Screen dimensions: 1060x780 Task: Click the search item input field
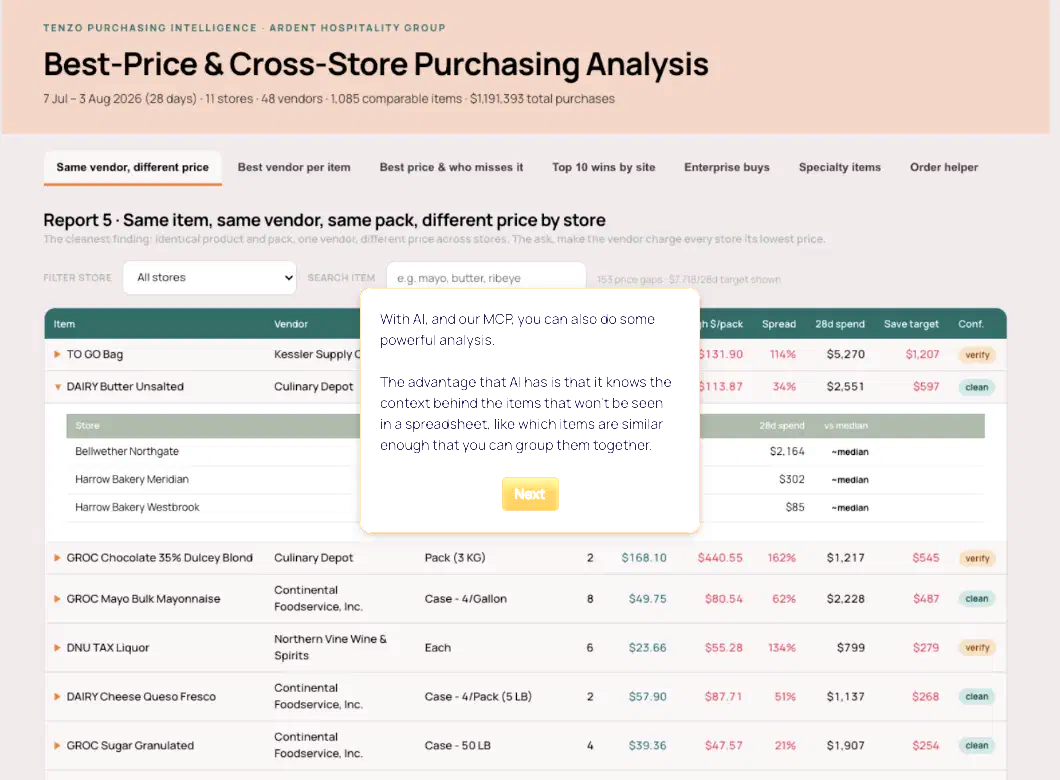(x=485, y=278)
